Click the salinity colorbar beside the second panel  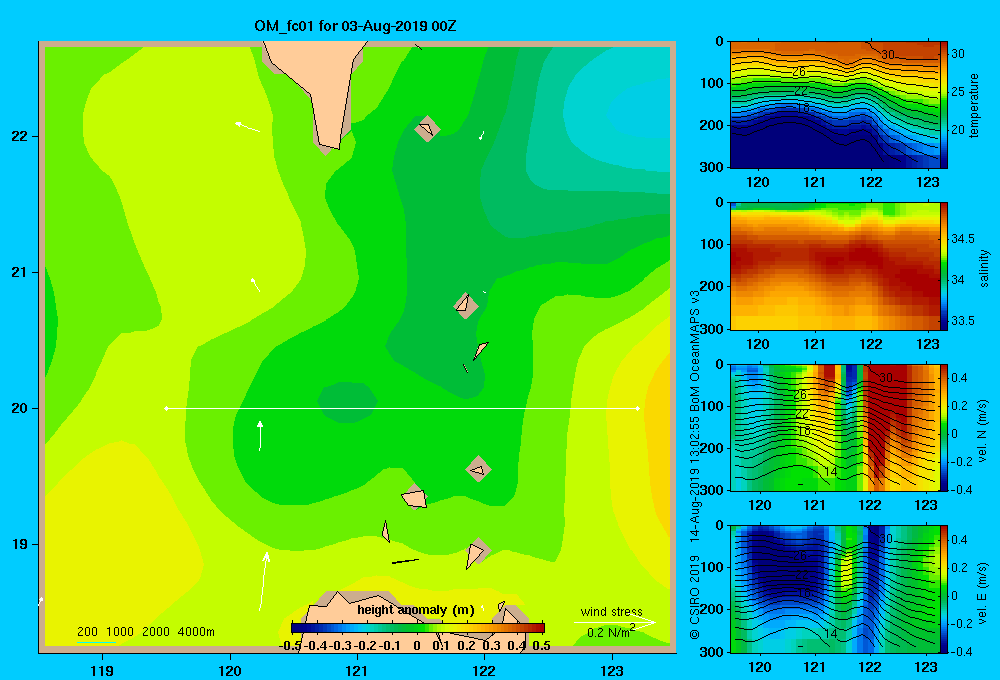point(944,266)
